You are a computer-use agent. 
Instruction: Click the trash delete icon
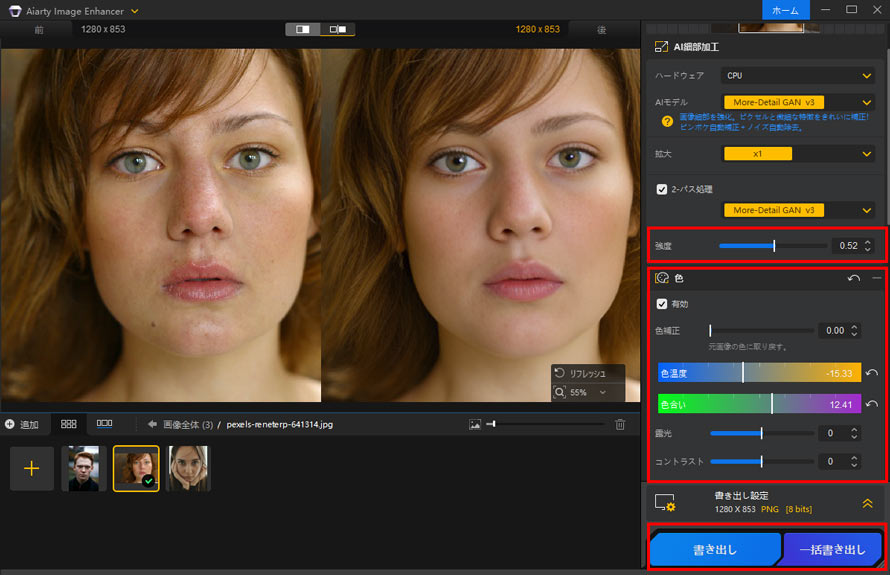coord(620,424)
